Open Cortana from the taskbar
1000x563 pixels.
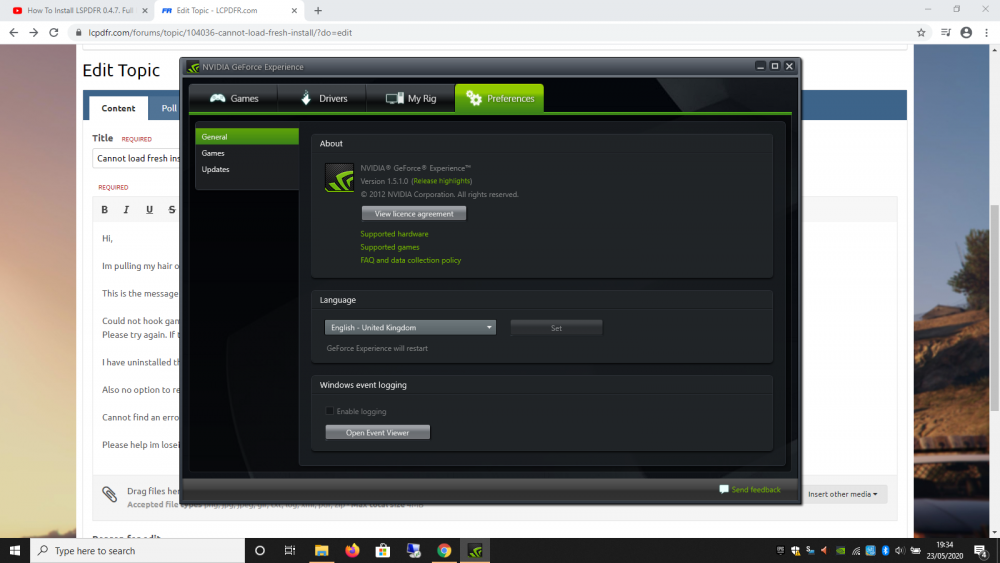coord(260,550)
